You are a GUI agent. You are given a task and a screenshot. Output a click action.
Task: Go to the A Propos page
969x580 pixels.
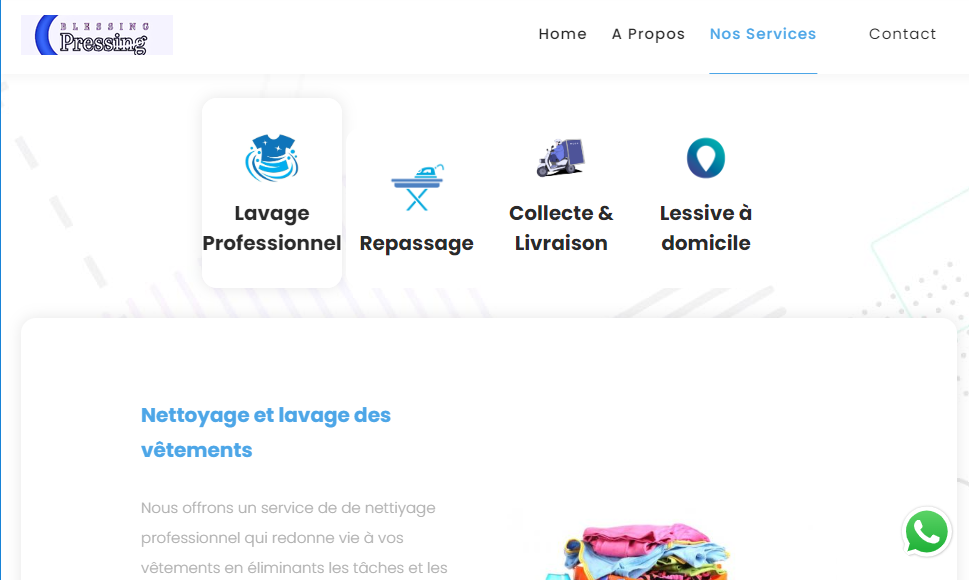click(x=648, y=34)
